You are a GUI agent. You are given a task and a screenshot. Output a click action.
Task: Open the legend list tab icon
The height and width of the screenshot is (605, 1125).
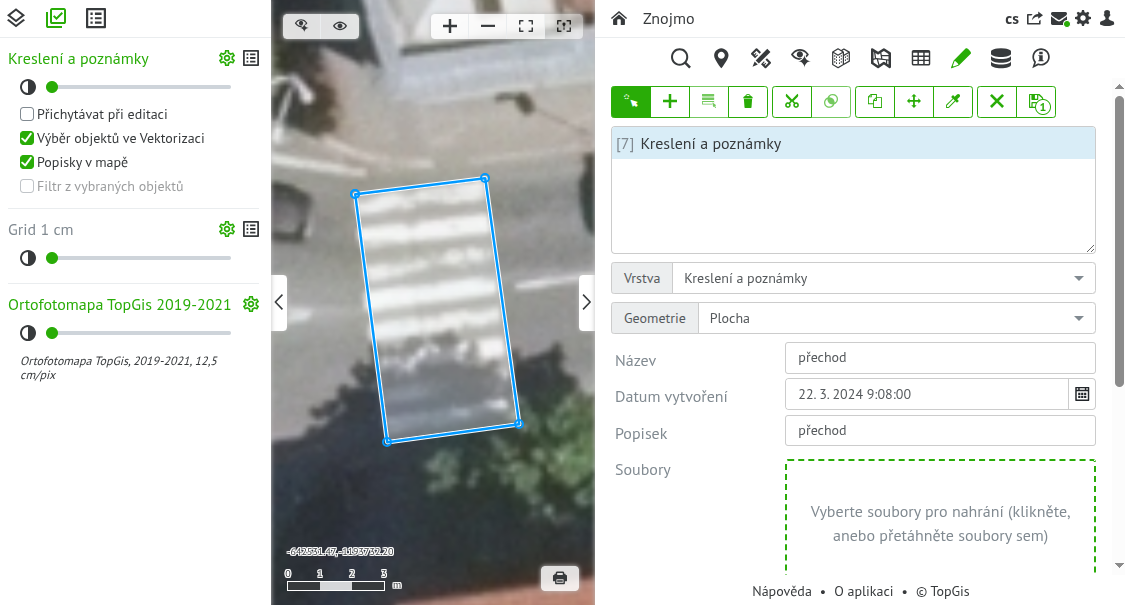95,18
